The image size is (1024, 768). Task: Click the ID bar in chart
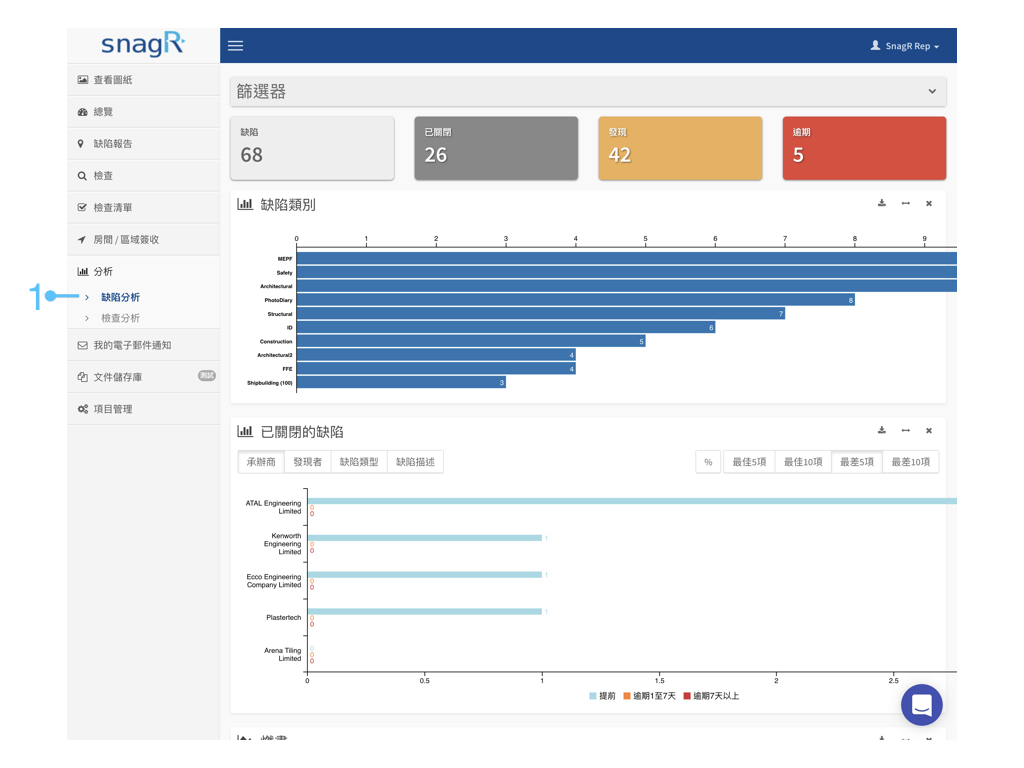(x=506, y=327)
